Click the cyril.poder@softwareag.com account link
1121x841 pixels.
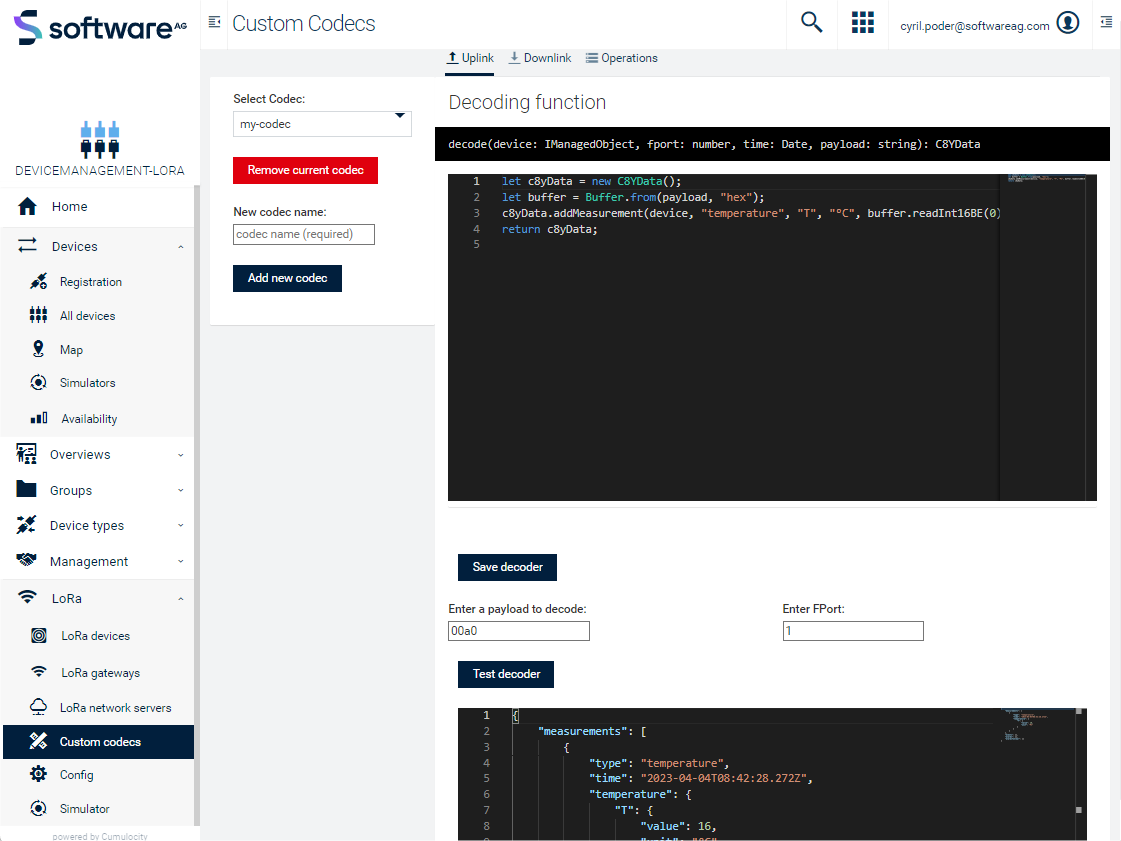[974, 26]
